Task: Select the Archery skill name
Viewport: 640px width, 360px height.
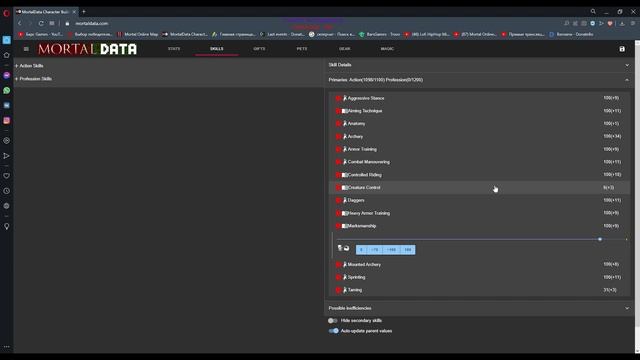Action: [355, 137]
